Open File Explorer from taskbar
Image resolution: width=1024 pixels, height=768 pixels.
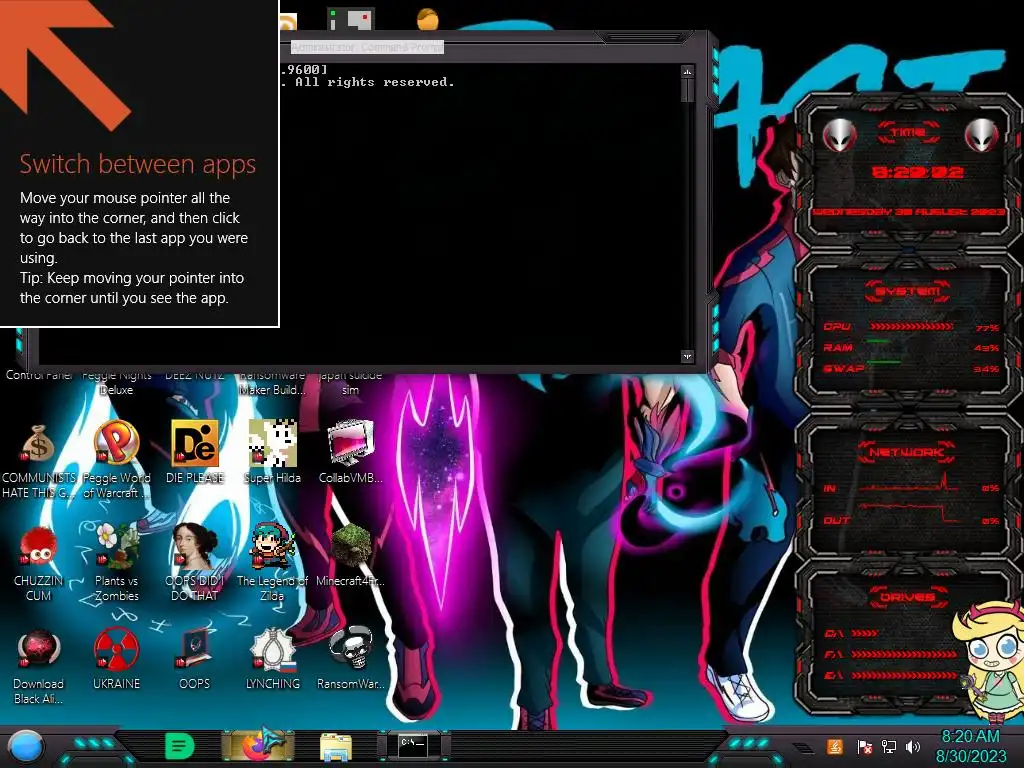tap(336, 747)
